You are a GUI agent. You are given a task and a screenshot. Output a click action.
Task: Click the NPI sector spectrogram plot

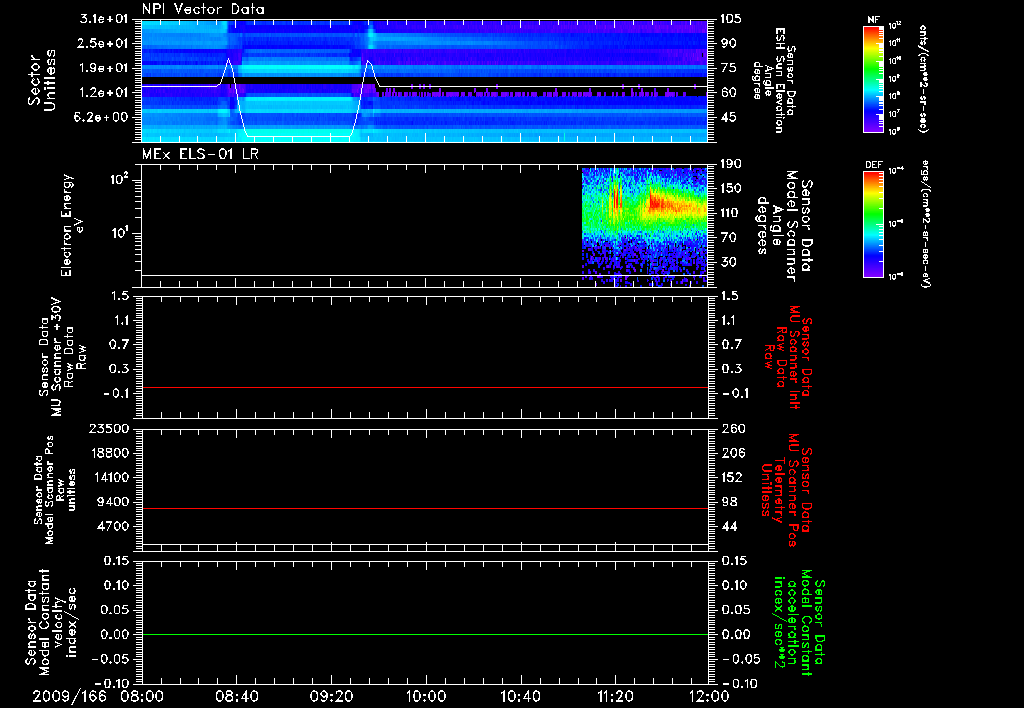[424, 81]
